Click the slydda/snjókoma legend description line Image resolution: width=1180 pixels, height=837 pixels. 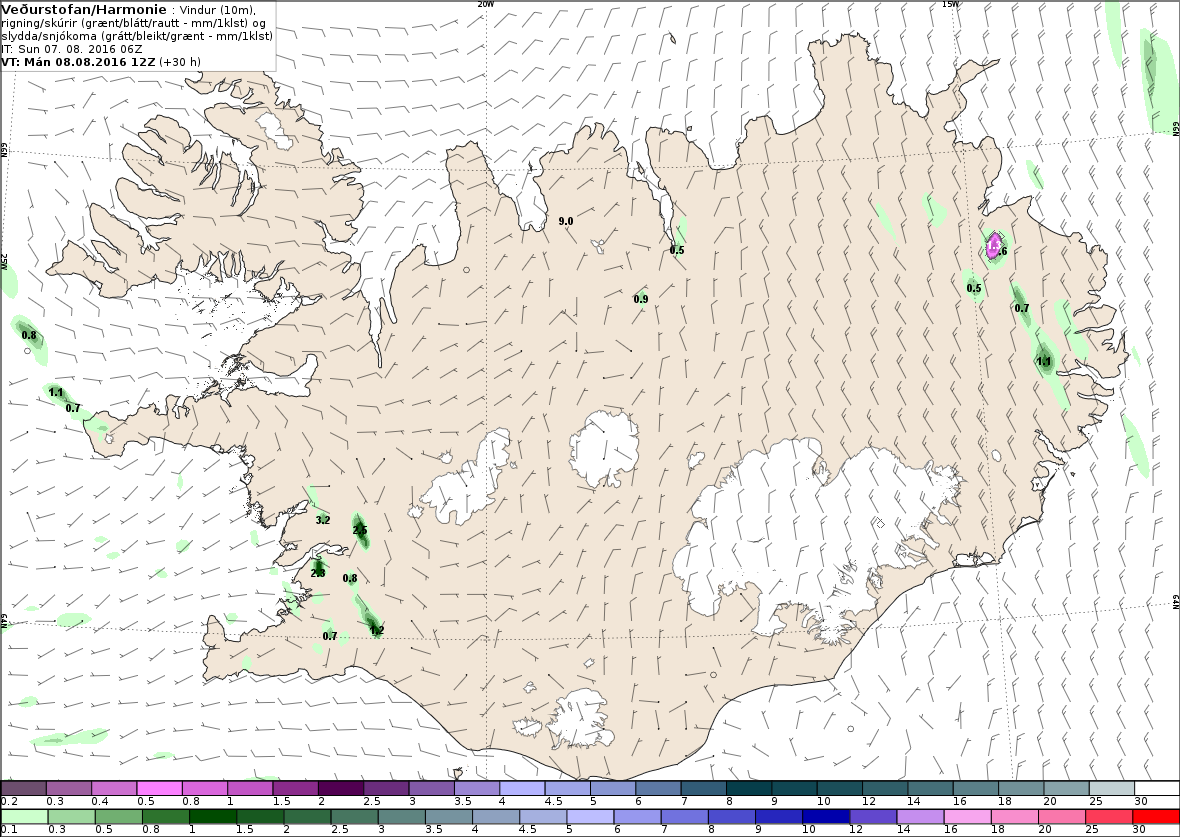(137, 35)
